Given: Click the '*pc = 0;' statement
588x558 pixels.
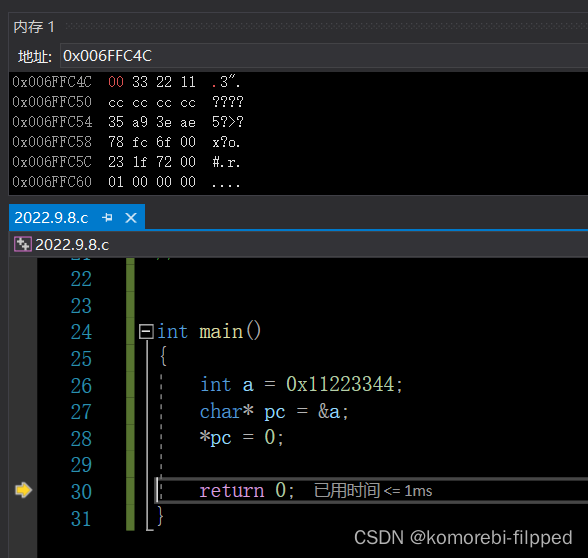Looking at the screenshot, I should 242,438.
